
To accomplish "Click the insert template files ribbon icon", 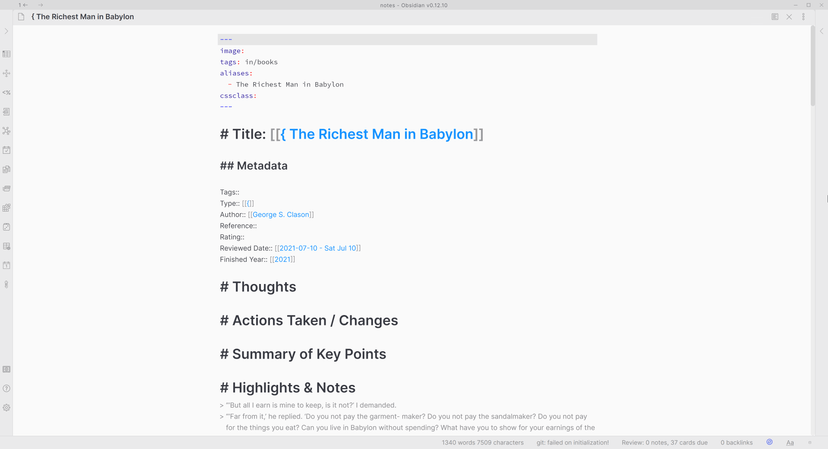I will 6,170.
